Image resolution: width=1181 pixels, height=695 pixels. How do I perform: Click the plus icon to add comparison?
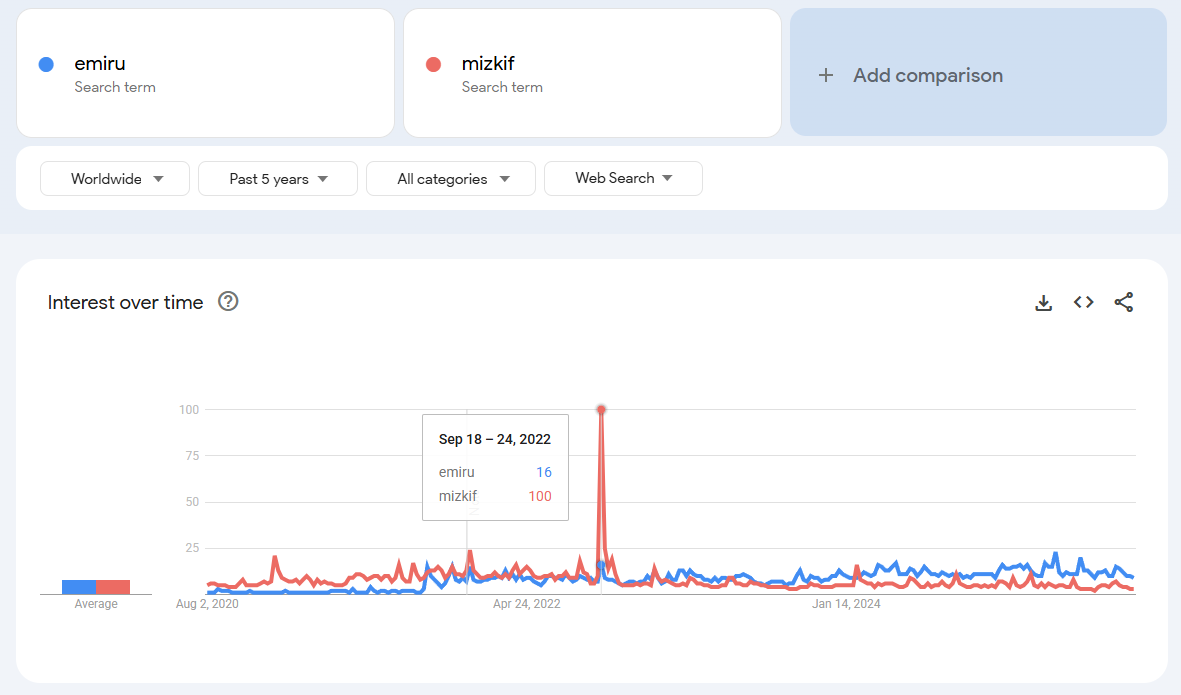tap(825, 75)
